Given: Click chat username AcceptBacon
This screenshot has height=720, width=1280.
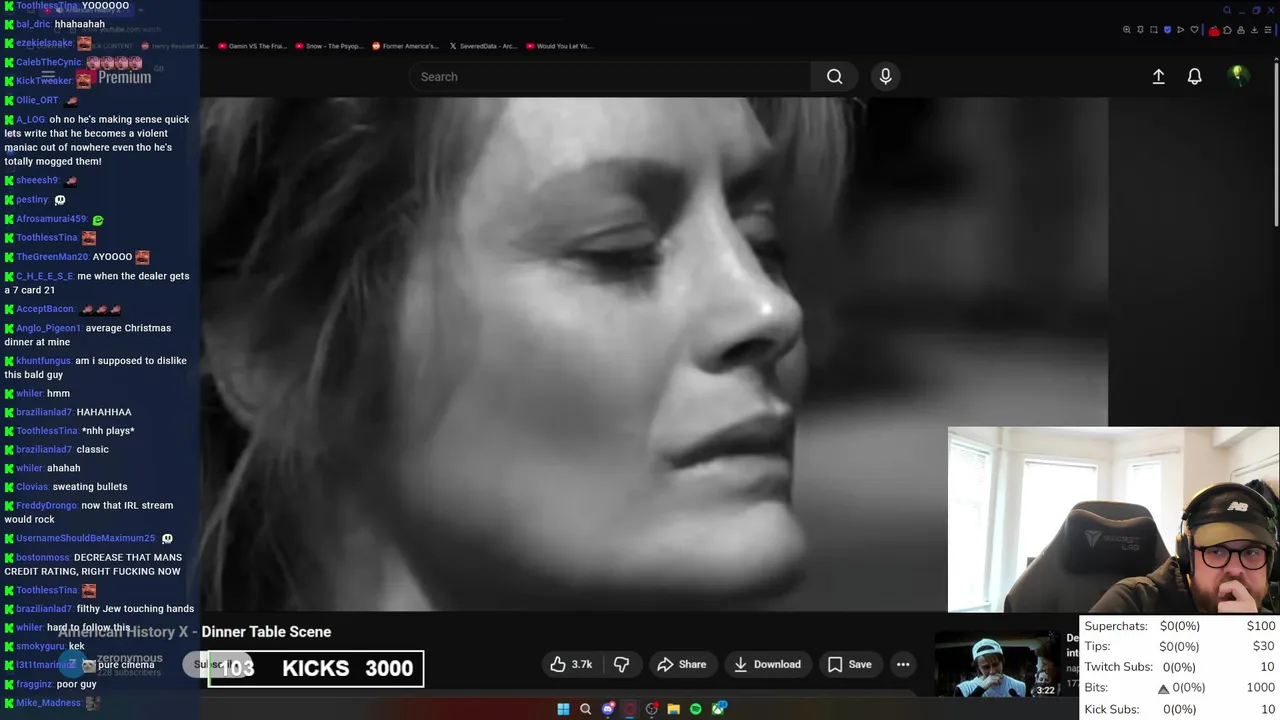Looking at the screenshot, I should coord(45,309).
